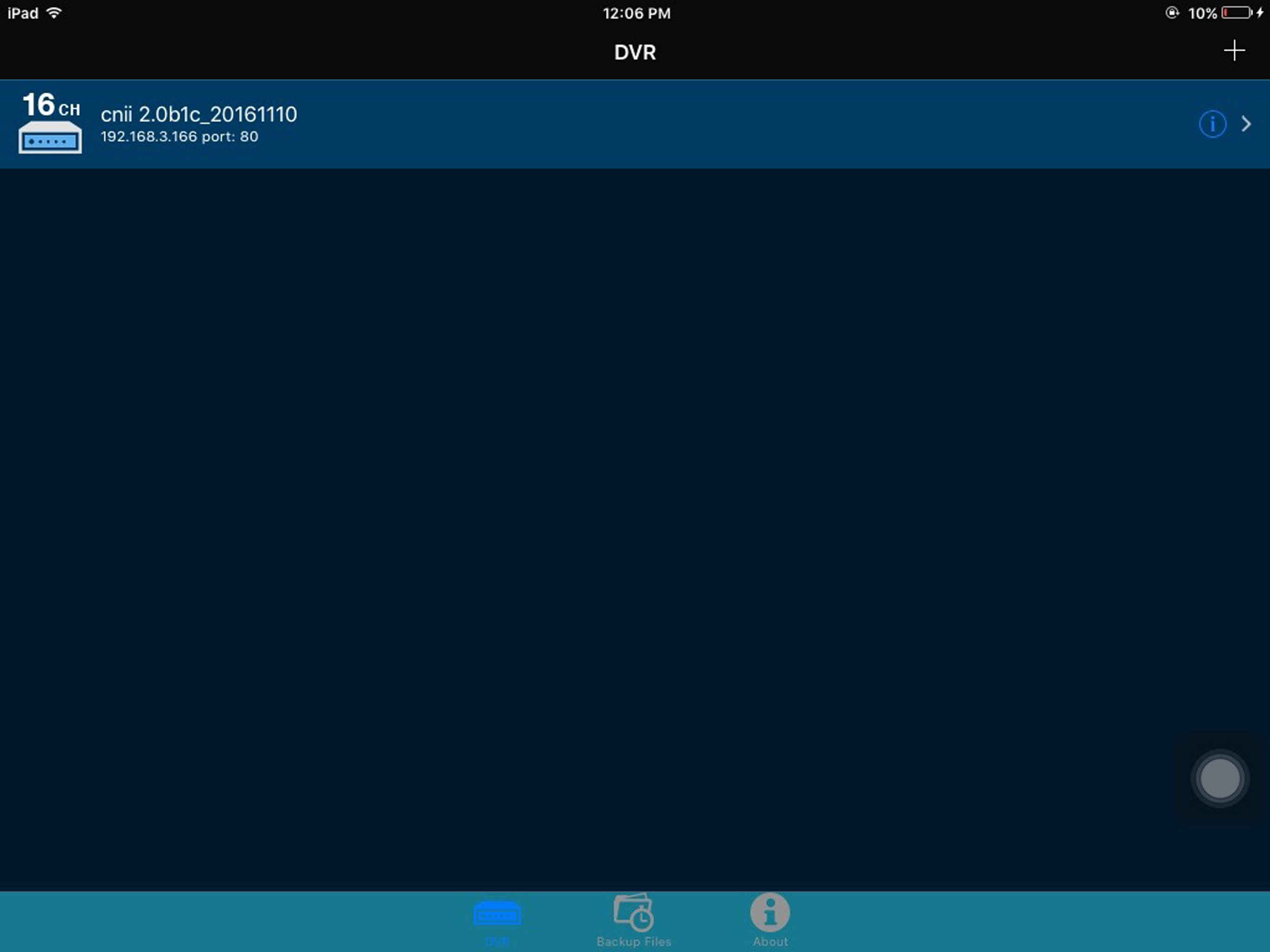Switch to the Backup Files tab label
The width and height of the screenshot is (1270, 952).
(634, 942)
